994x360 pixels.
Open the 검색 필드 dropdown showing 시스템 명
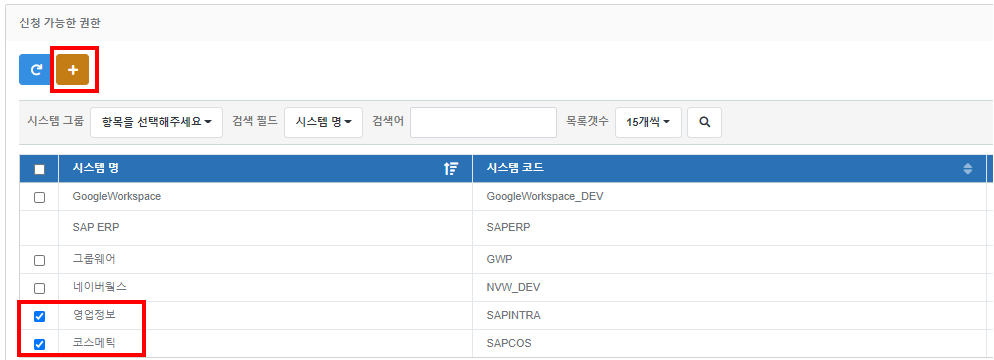(x=323, y=122)
